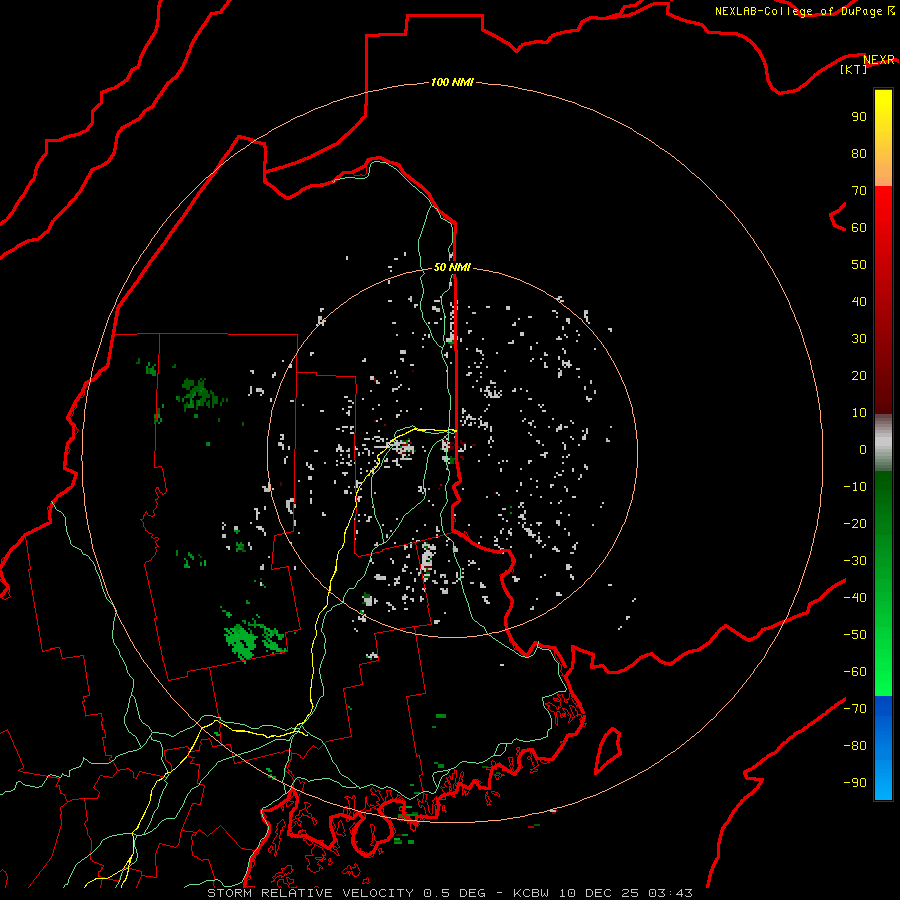This screenshot has width=900, height=900.
Task: Click the gray zero-velocity segment of the color bar
Action: pos(883,443)
